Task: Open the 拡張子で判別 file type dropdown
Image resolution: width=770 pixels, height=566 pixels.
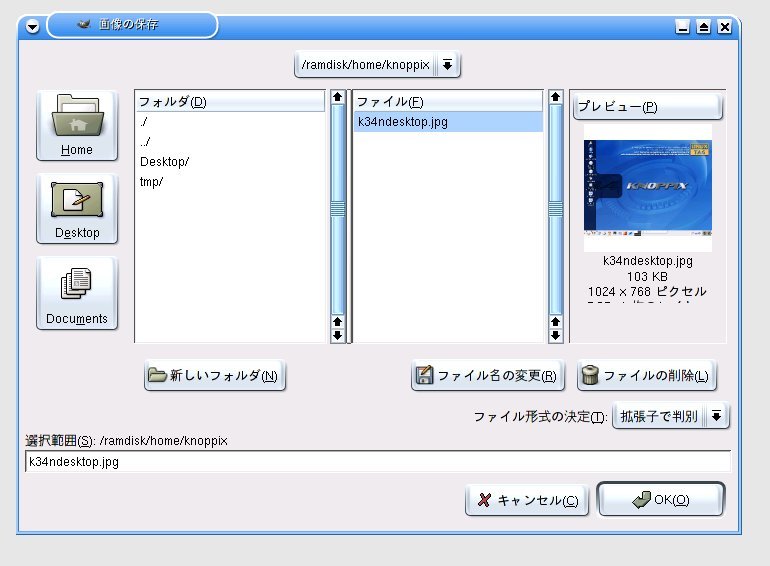Action: (x=671, y=416)
